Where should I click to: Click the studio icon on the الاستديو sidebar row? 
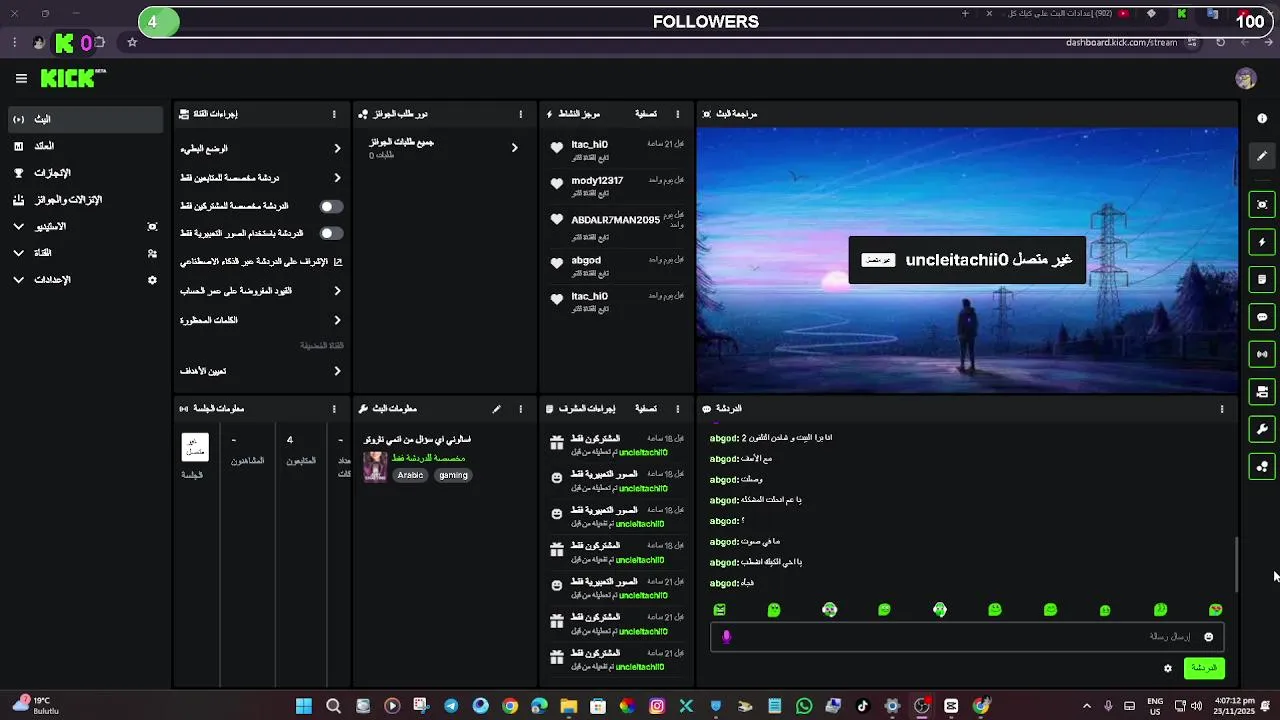[152, 227]
